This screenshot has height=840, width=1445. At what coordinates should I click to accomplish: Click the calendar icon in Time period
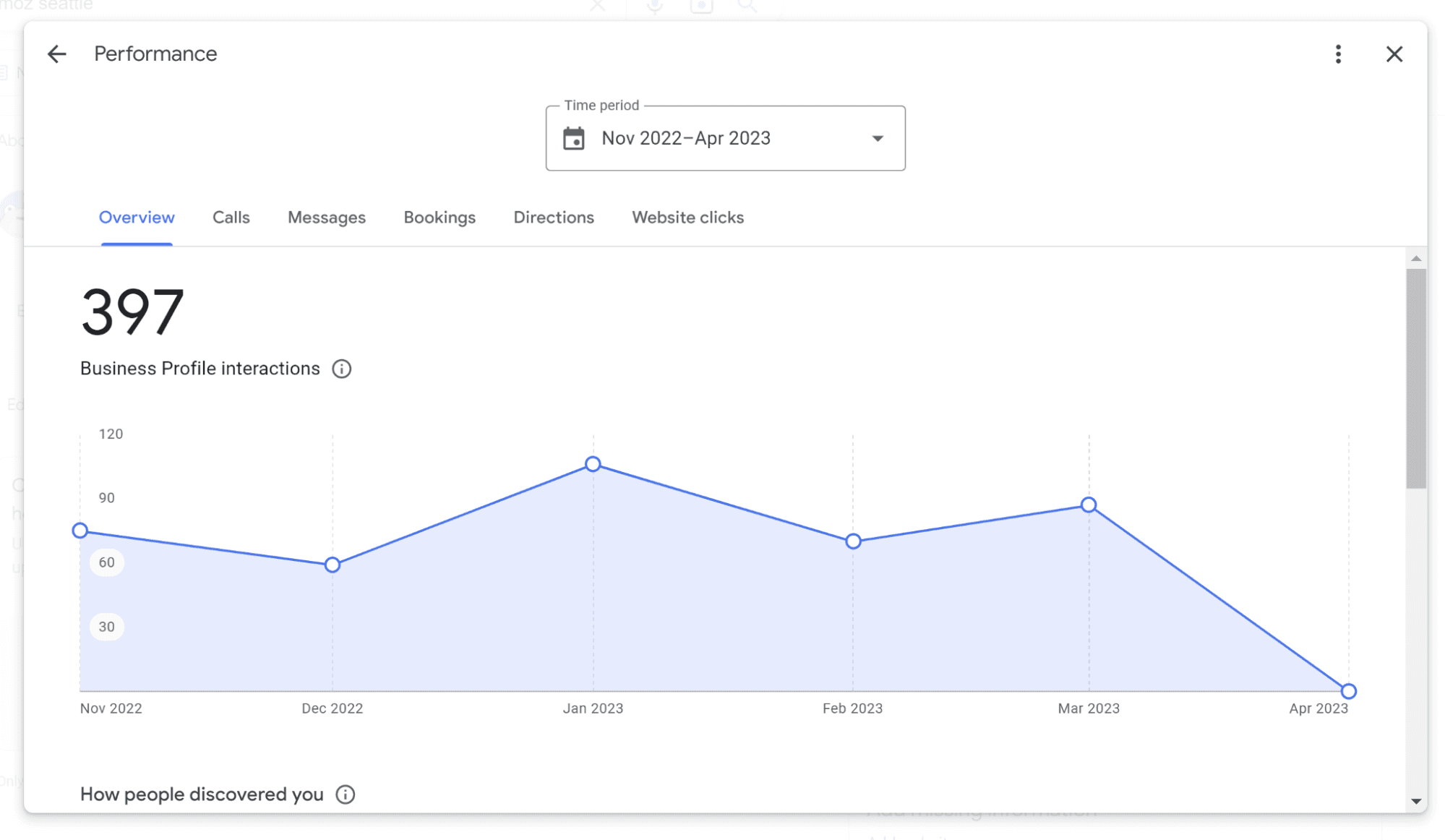[x=574, y=138]
